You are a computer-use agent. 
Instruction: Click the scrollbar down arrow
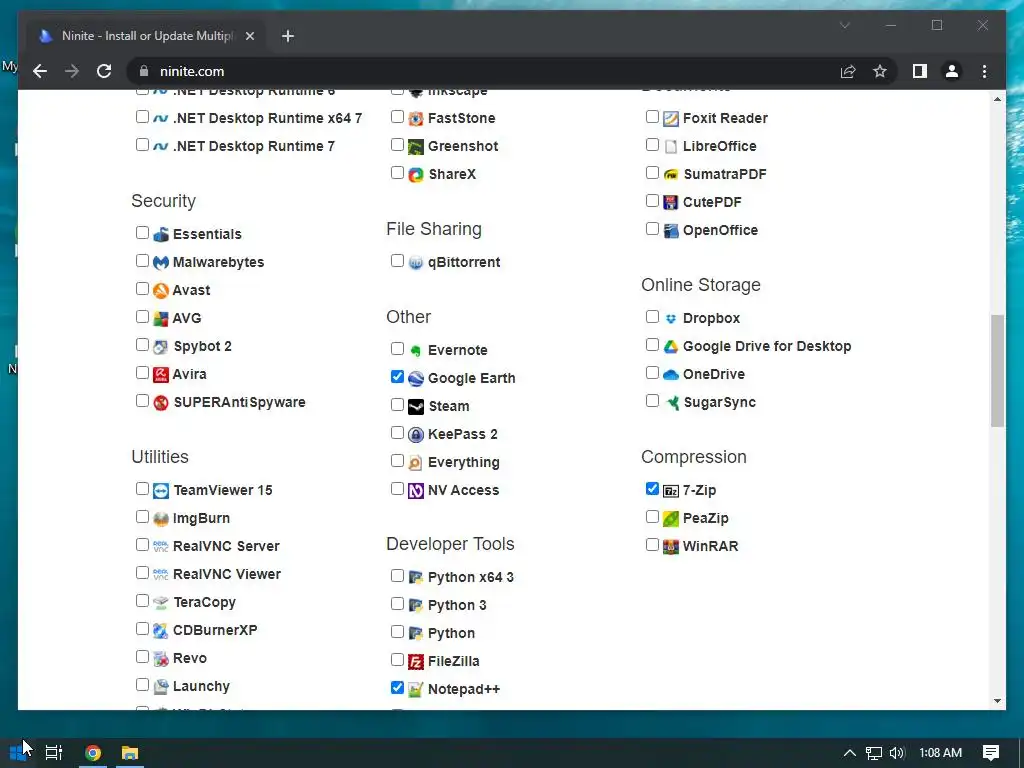(997, 701)
